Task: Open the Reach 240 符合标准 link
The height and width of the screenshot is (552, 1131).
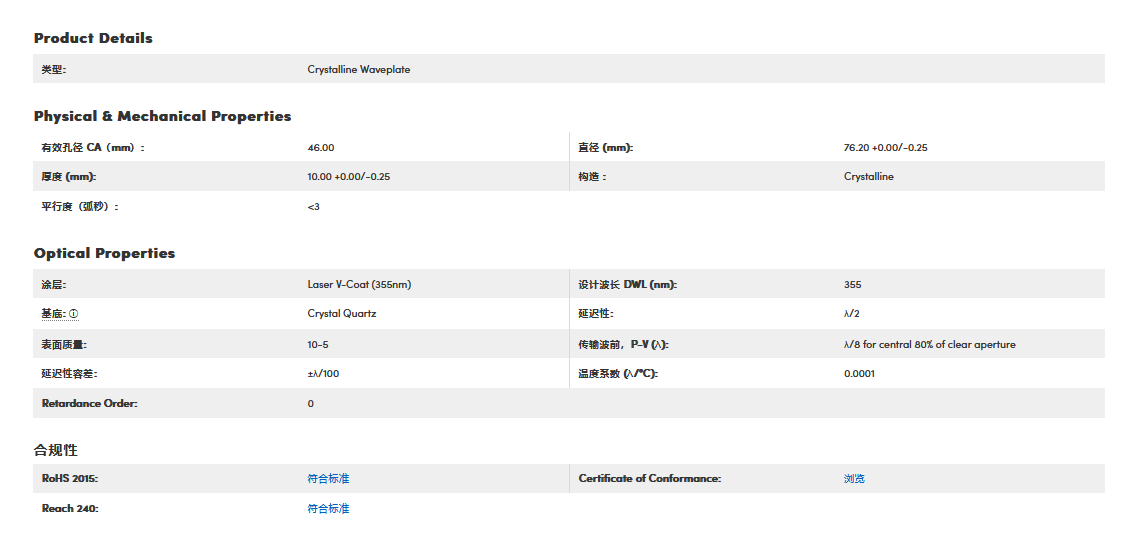Action: [328, 509]
